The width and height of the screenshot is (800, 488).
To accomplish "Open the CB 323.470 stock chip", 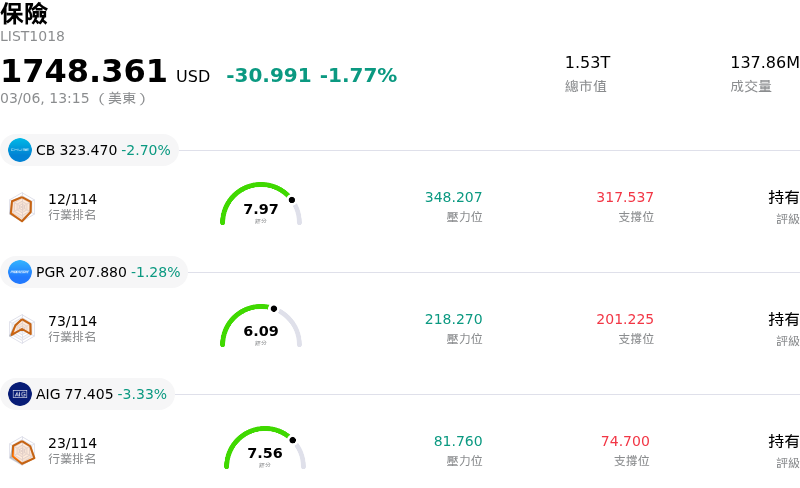I will pos(92,150).
